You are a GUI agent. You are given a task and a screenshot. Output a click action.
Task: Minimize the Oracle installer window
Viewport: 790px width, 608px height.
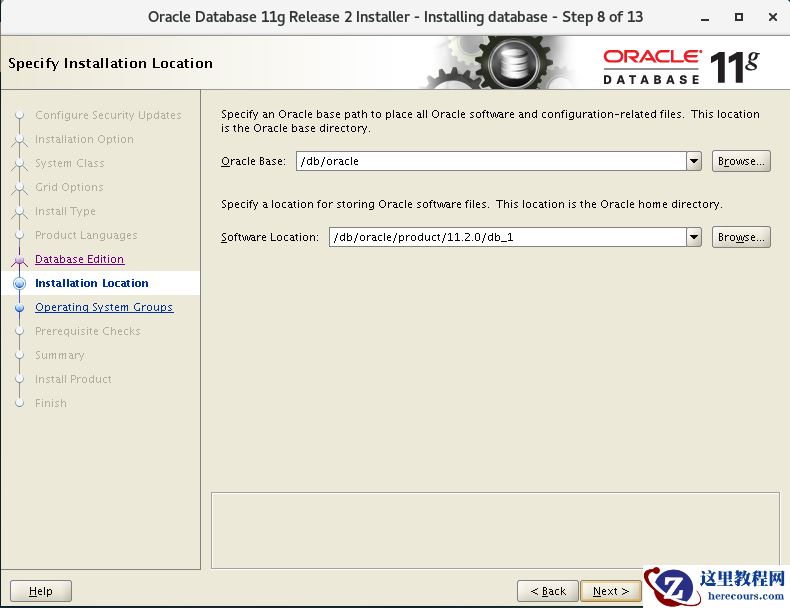pyautogui.click(x=705, y=18)
